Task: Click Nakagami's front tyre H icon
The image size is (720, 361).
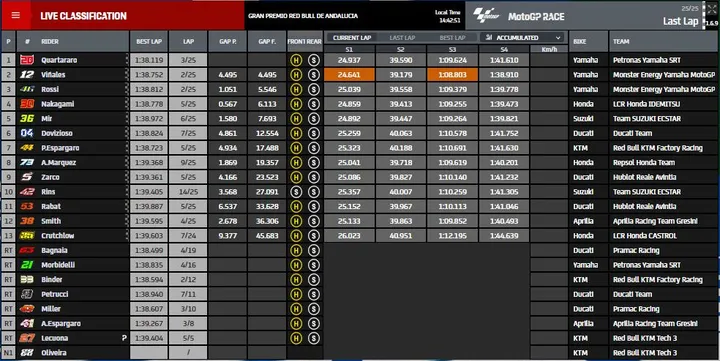Action: pos(296,104)
